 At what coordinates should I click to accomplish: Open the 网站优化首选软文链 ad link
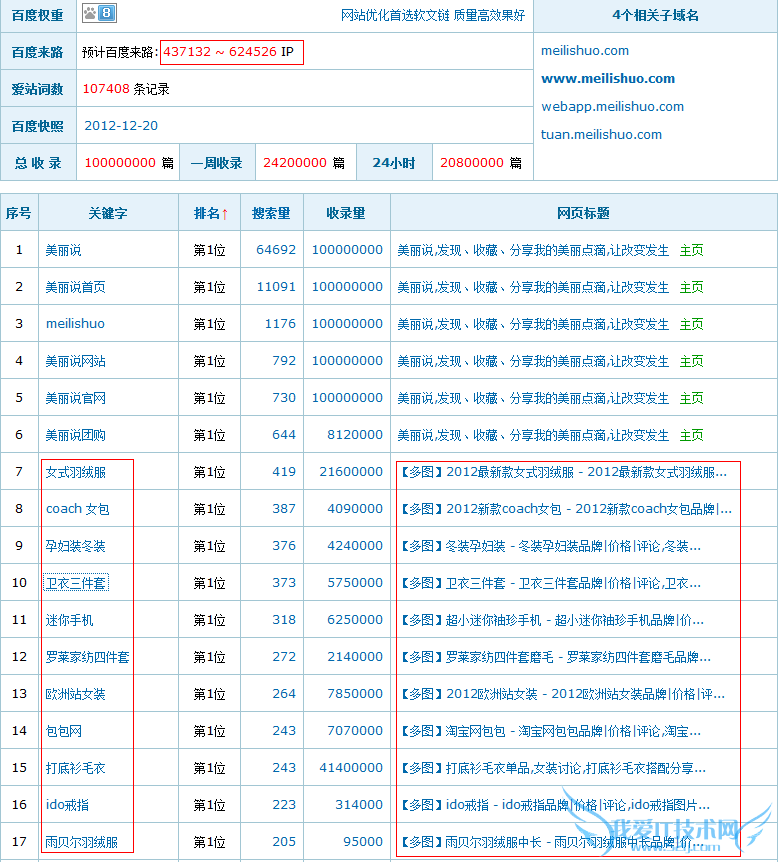[433, 15]
